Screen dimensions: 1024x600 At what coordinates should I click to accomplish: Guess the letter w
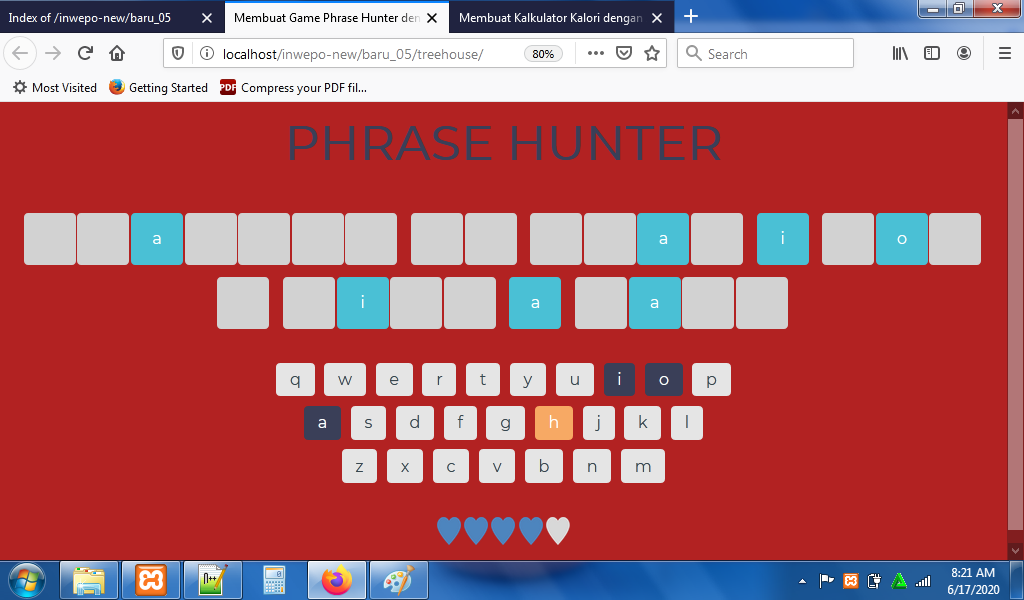[x=345, y=379]
